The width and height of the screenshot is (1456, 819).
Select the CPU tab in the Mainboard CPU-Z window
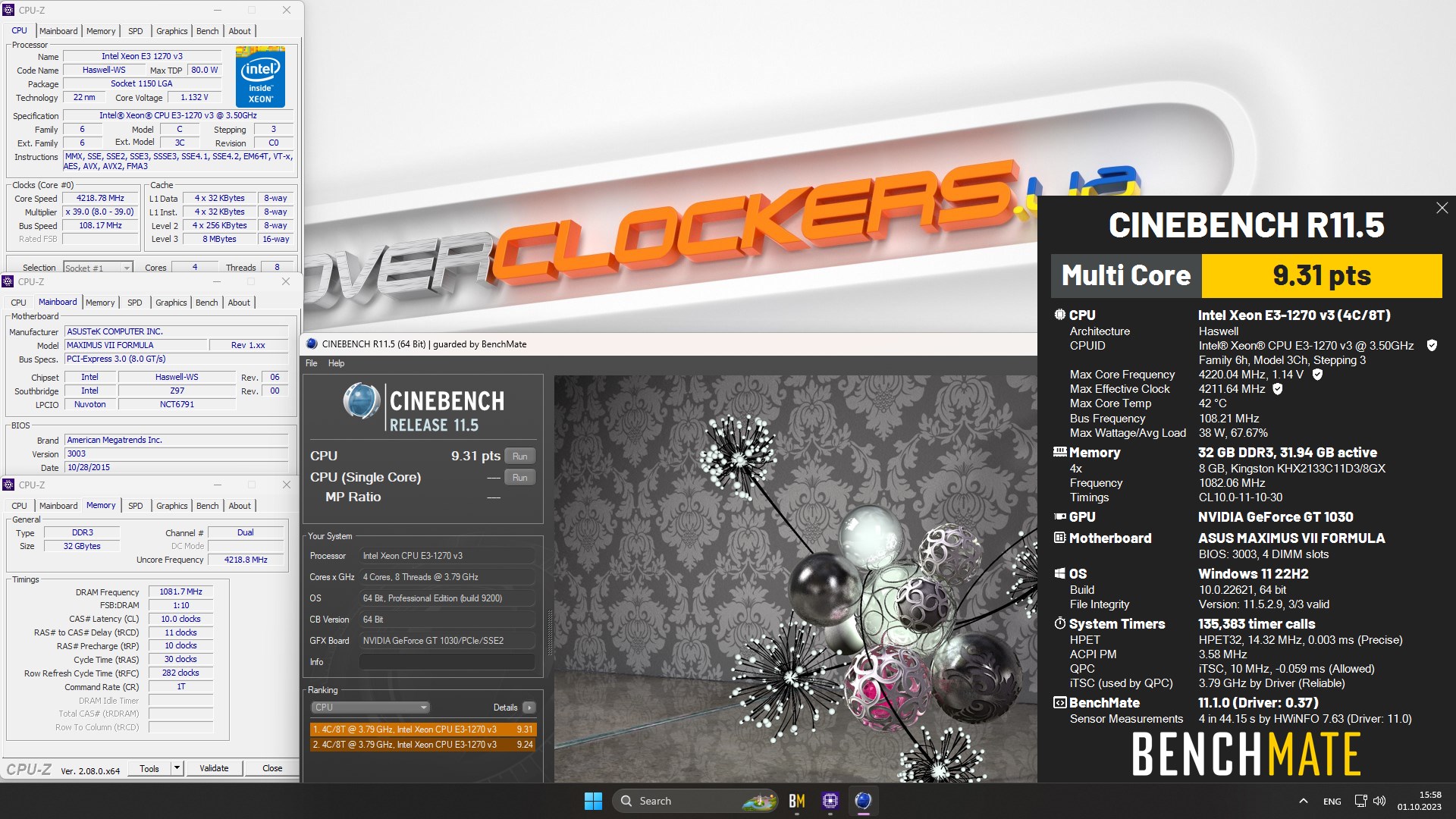click(18, 303)
